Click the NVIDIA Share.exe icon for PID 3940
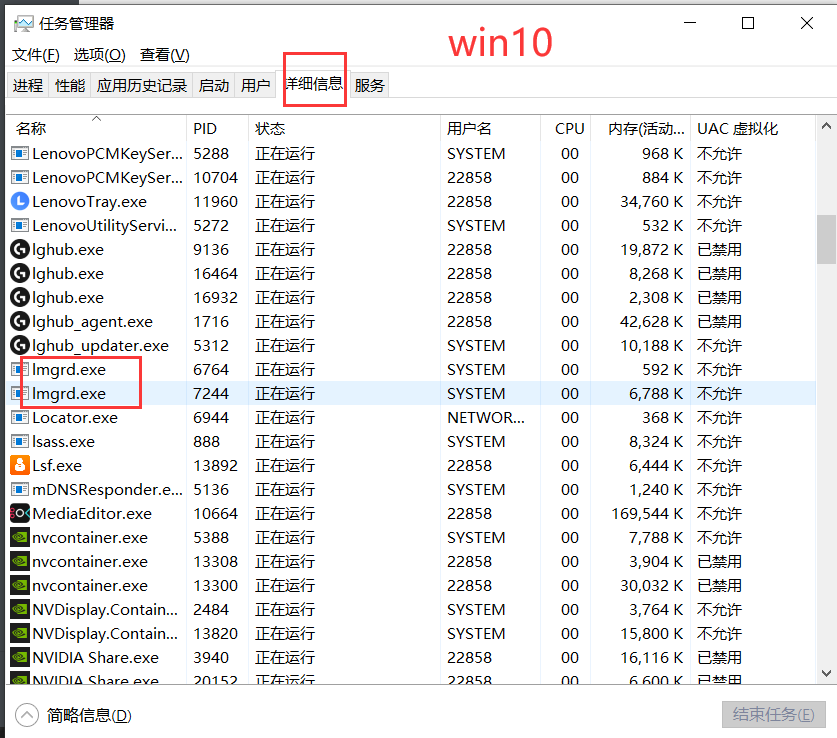 (x=20, y=657)
